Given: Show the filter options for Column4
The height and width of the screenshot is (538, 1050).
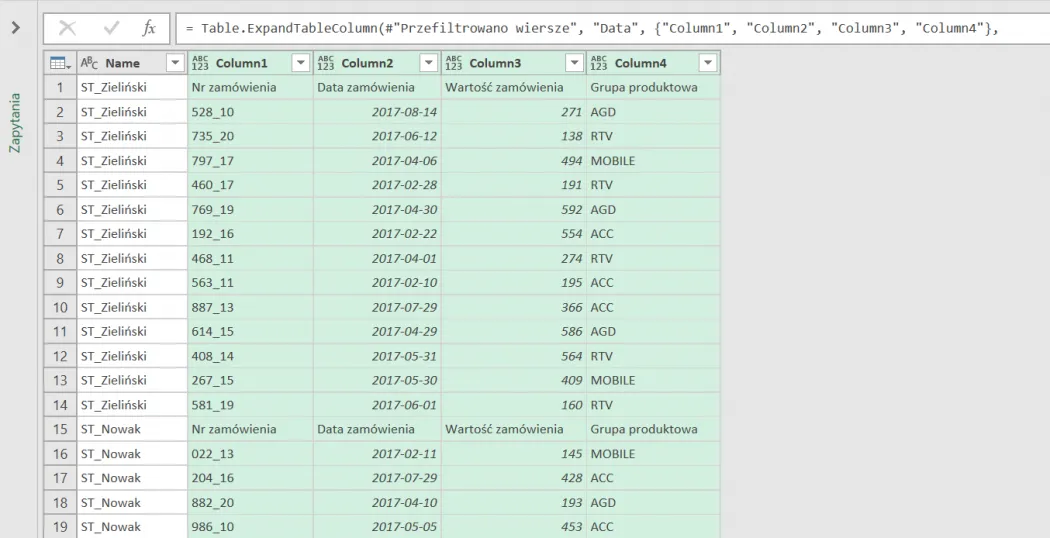Looking at the screenshot, I should [708, 64].
